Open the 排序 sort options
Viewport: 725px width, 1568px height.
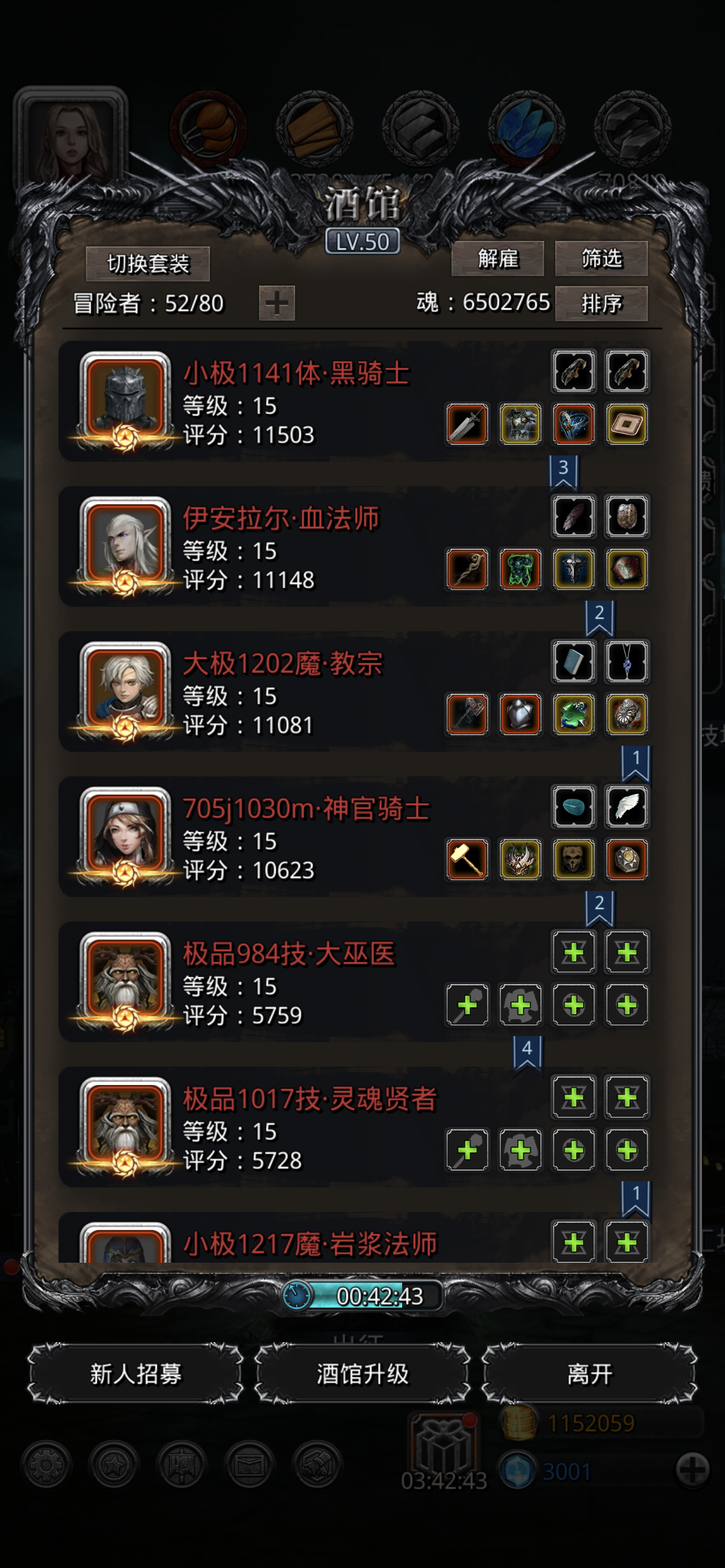pos(601,303)
